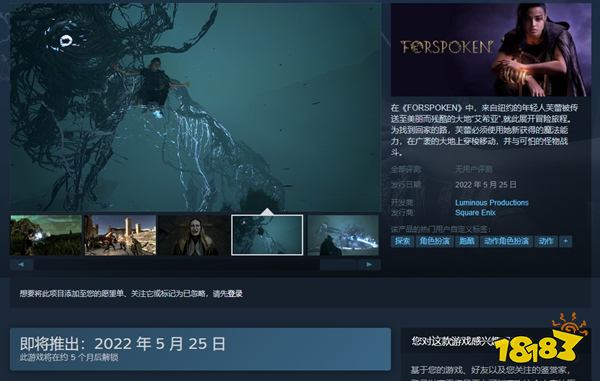Viewport: 600px width, 381px height.
Task: Select the third thumbnail of a pale woman
Action: click(x=193, y=235)
